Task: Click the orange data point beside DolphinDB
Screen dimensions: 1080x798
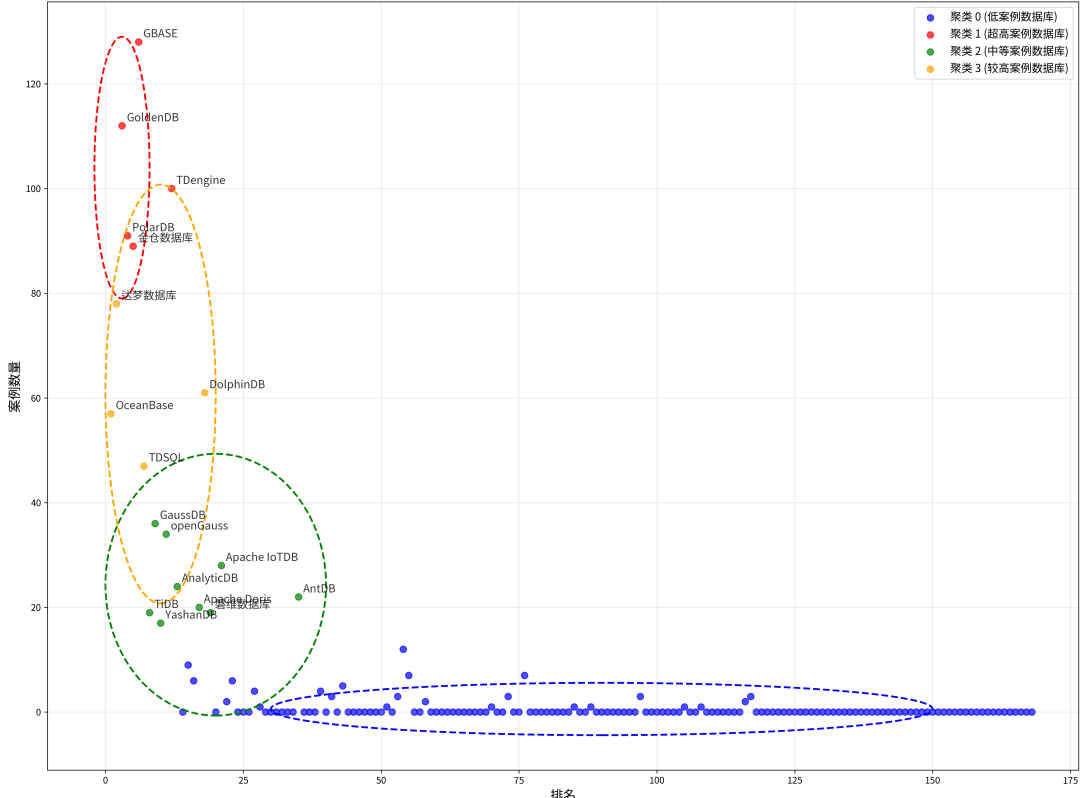Action: [205, 393]
